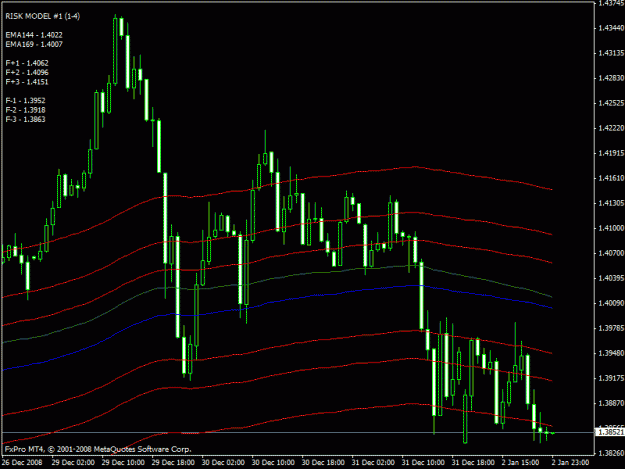This screenshot has width=625, height=469.
Task: Click the 1.41000 price axis label
Action: click(x=611, y=228)
